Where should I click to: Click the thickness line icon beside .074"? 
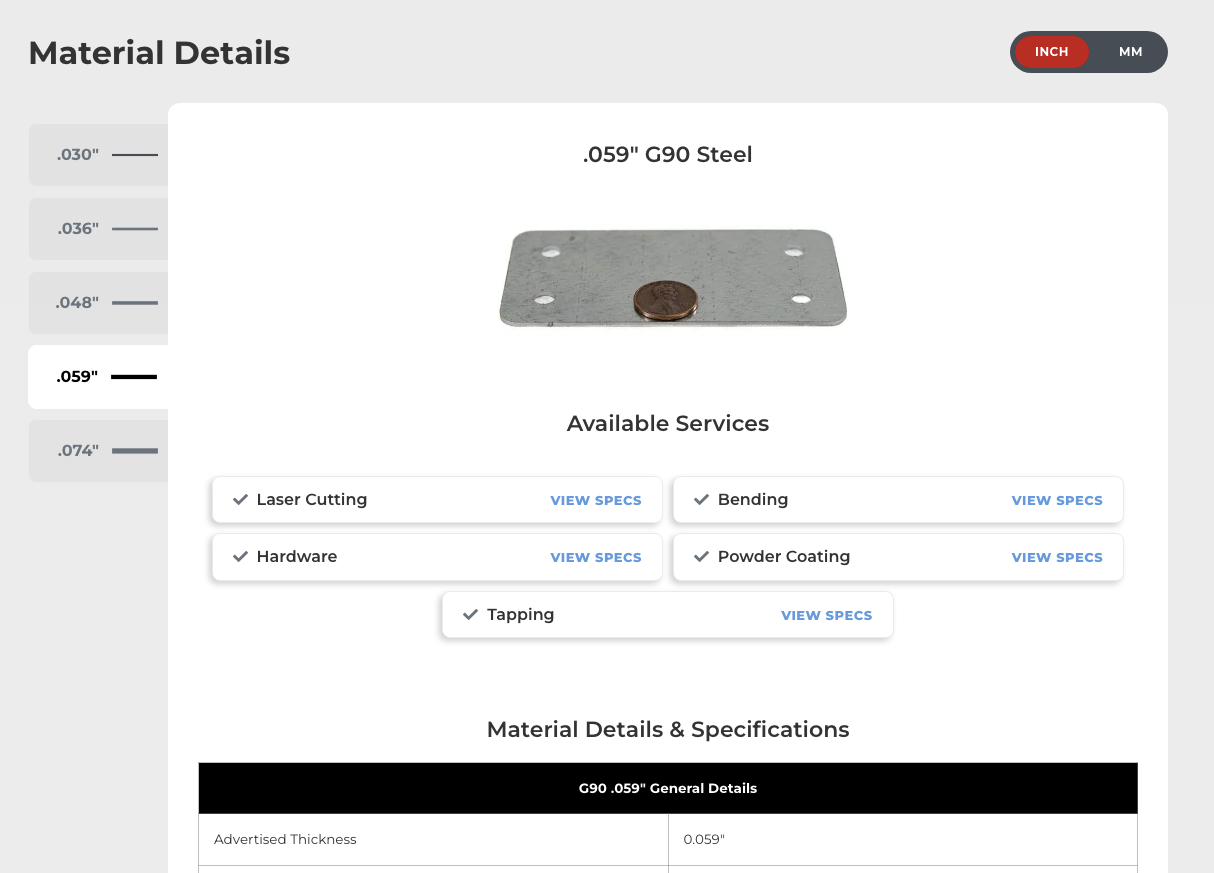(135, 451)
